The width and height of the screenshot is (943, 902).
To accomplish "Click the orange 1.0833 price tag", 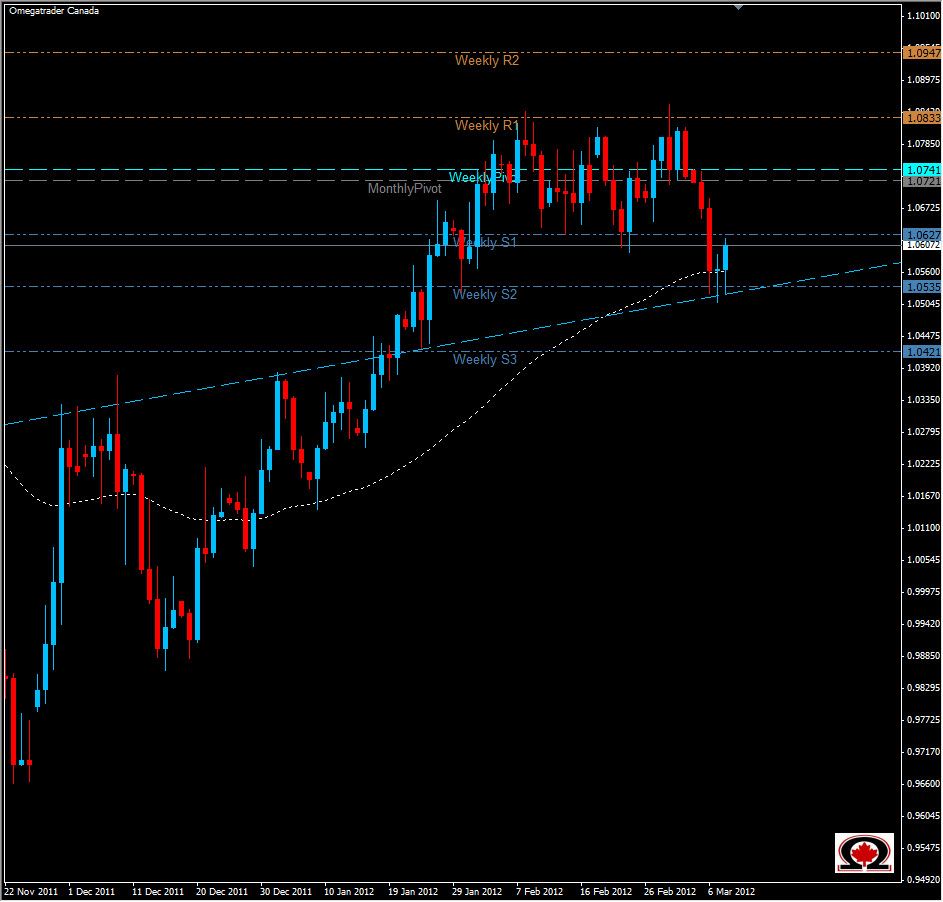I will tap(921, 118).
